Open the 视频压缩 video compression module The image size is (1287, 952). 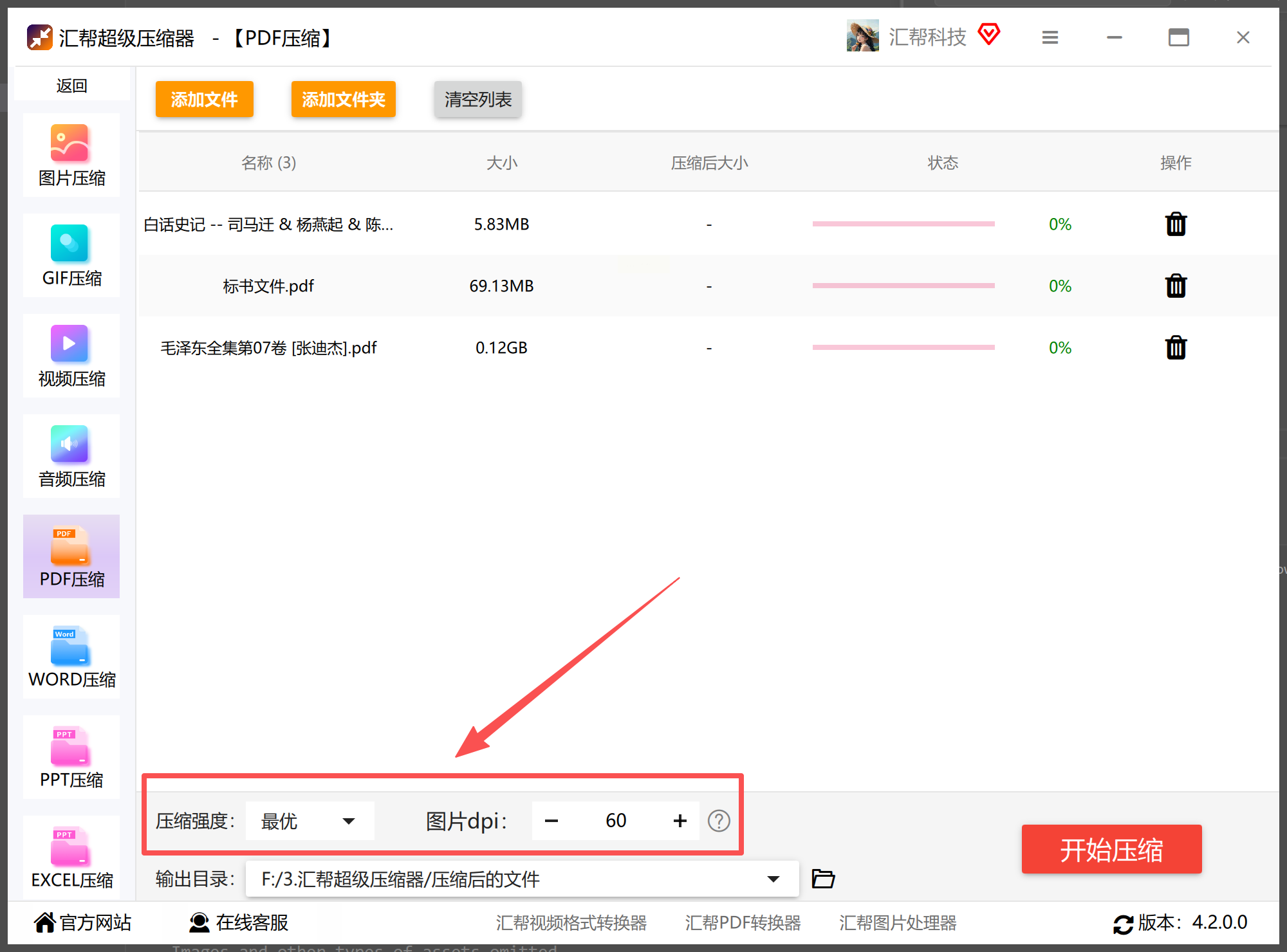point(71,356)
